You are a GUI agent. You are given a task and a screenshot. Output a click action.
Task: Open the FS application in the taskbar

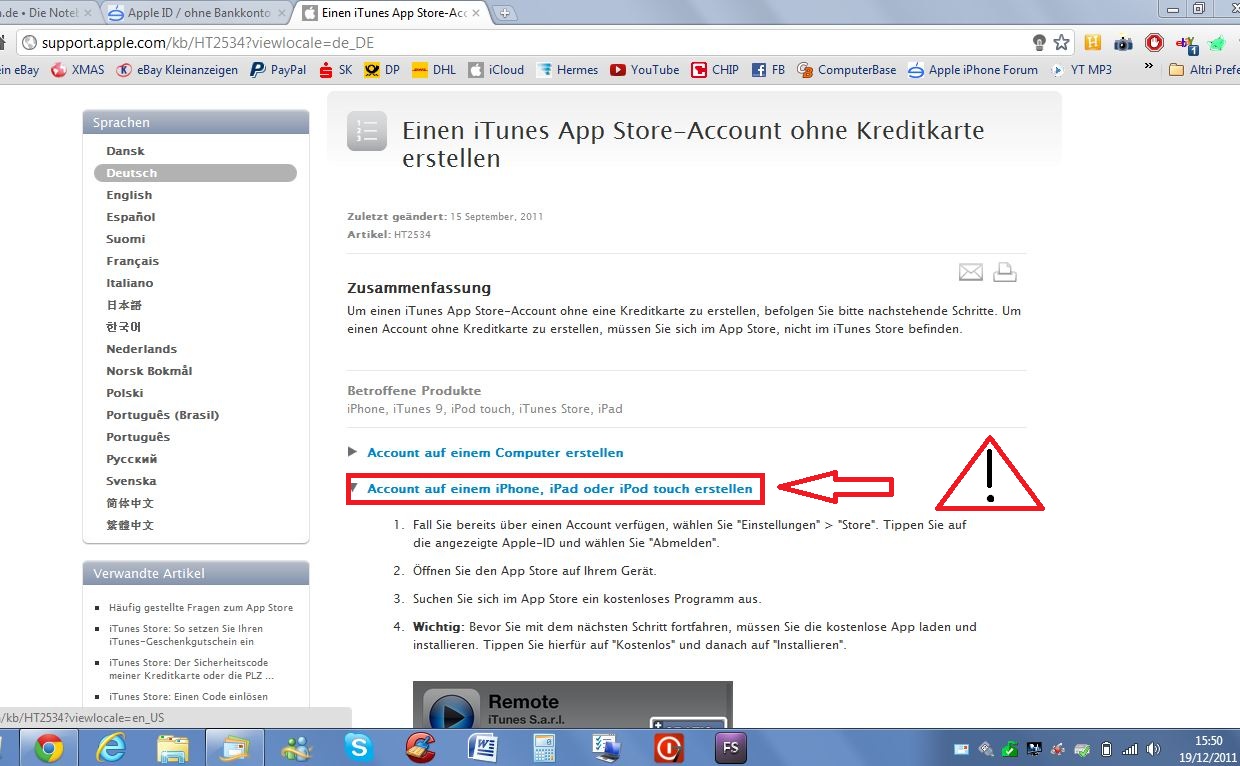tap(731, 747)
